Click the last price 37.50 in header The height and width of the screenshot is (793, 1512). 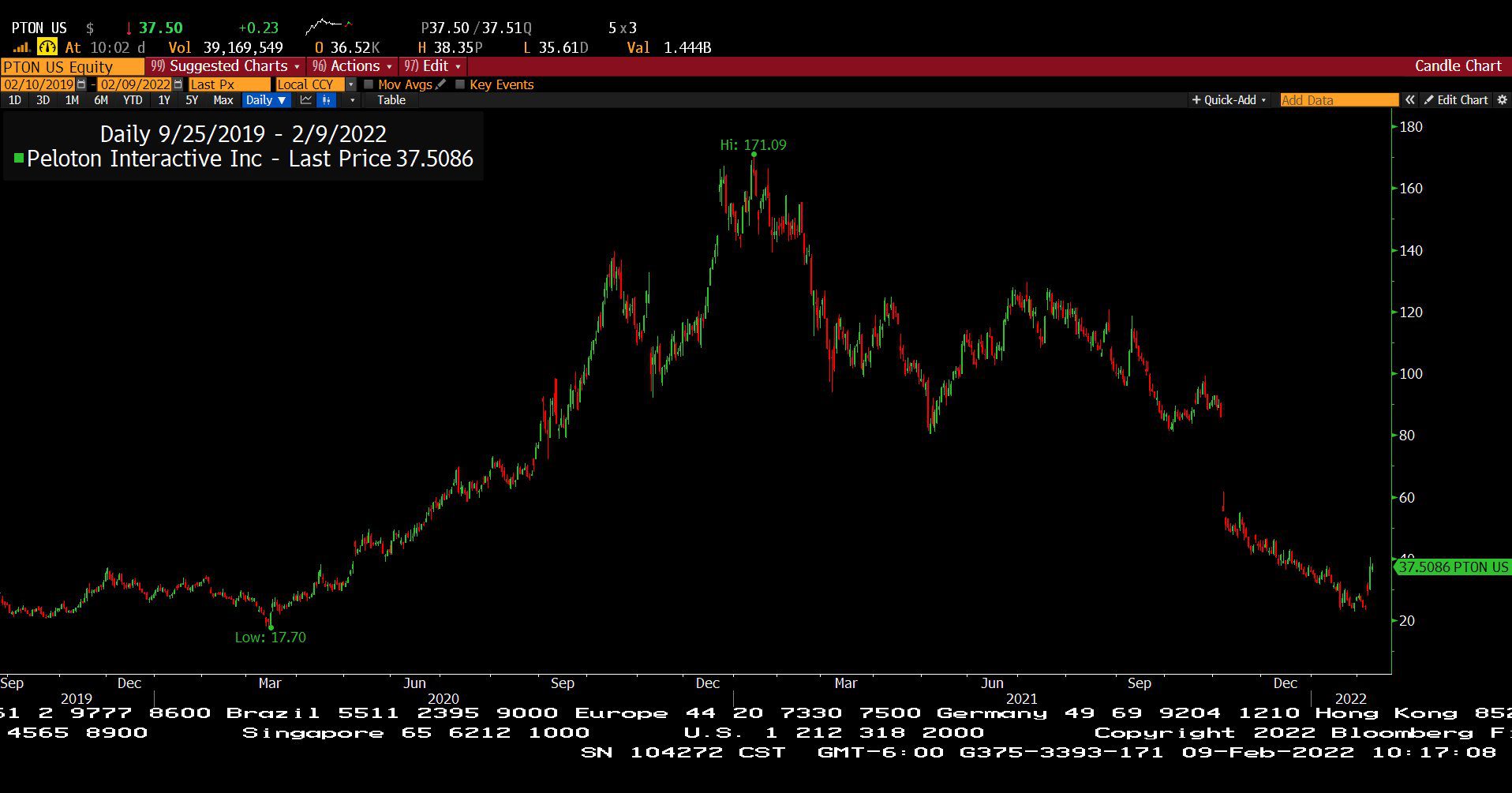161,28
